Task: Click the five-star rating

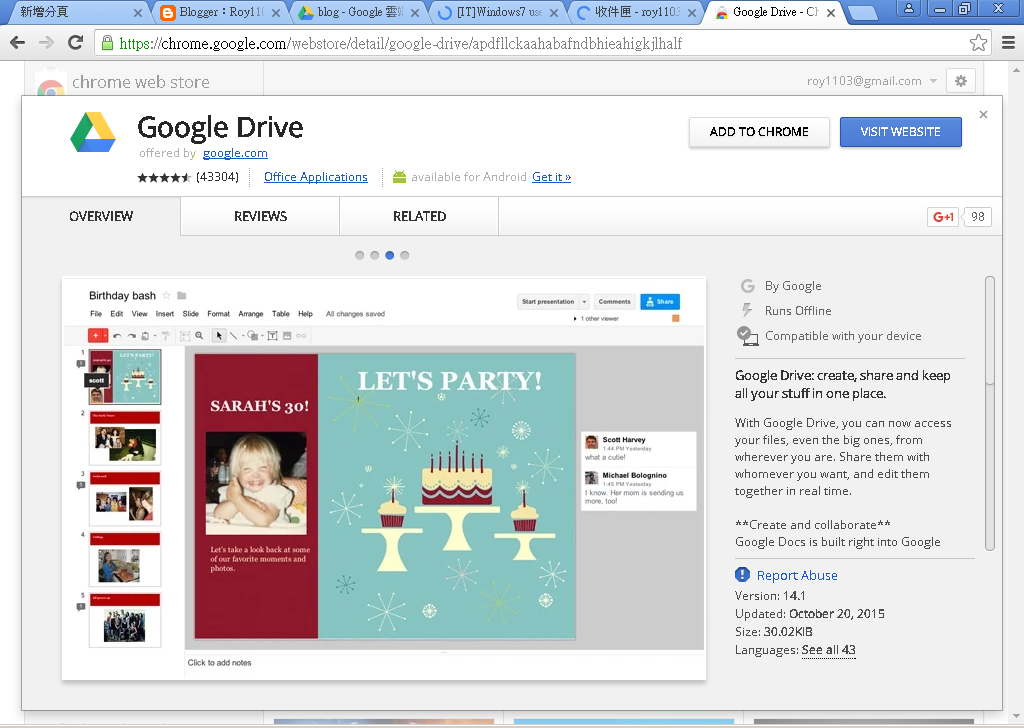Action: tap(163, 178)
